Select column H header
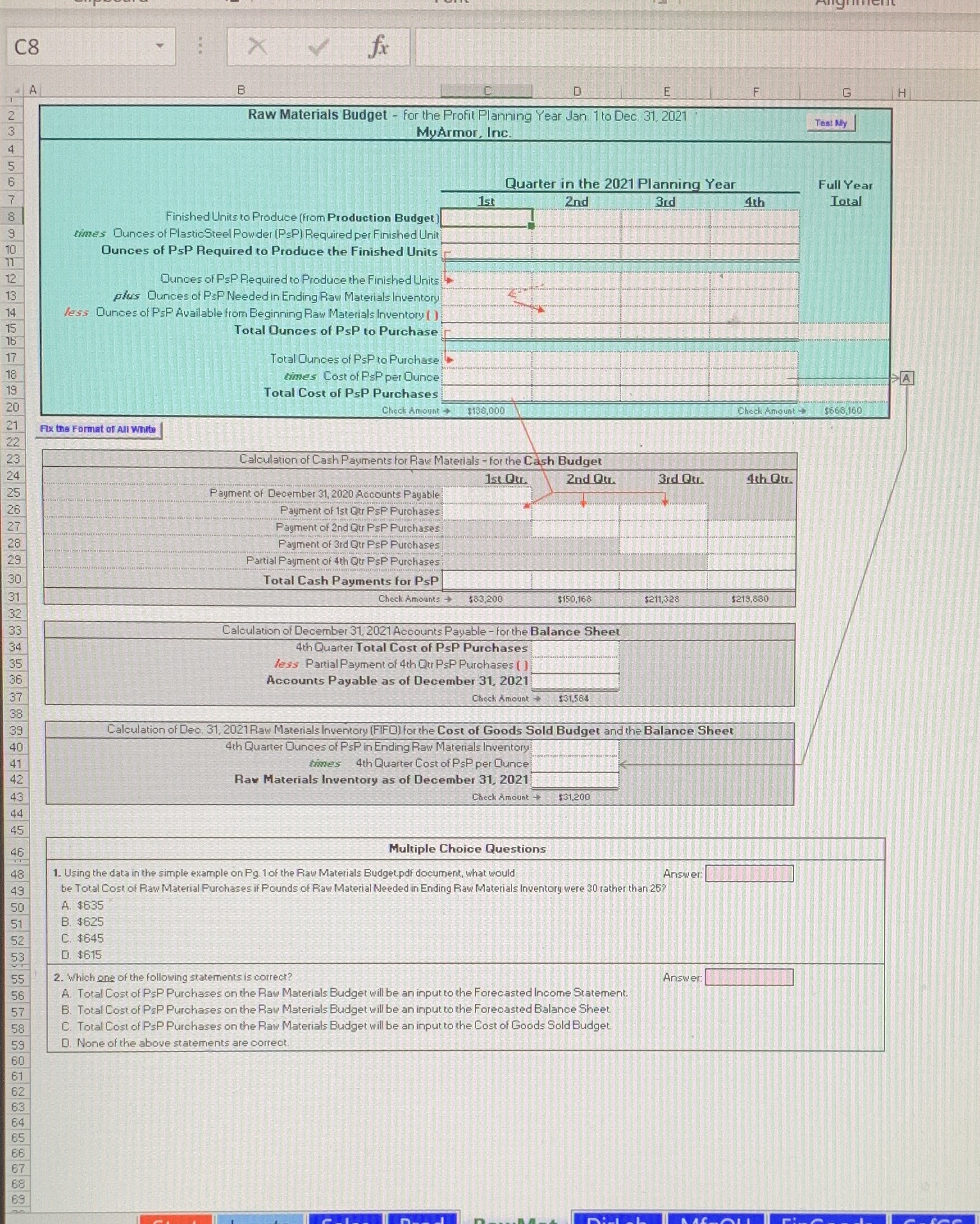Screen dimensions: 980x1224 point(901,93)
